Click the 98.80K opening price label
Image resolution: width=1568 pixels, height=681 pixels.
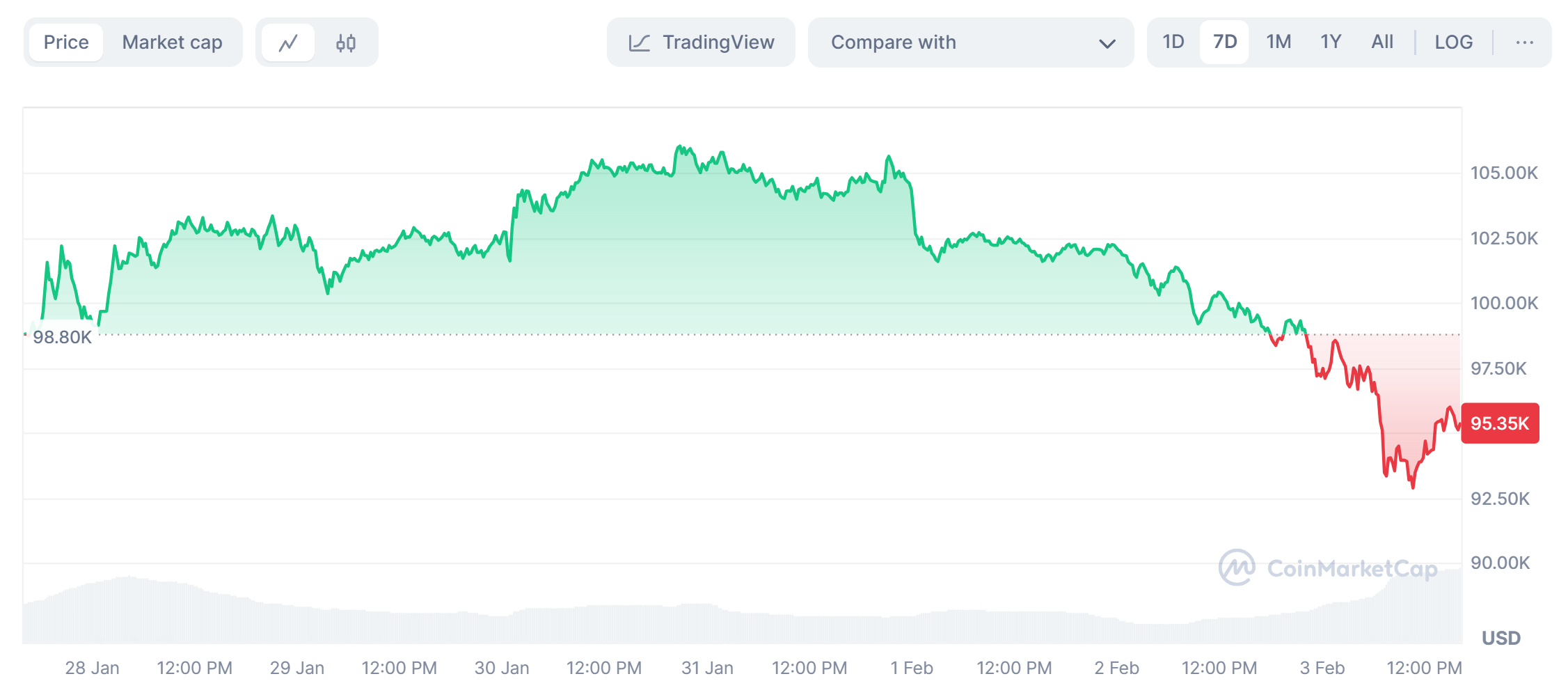pos(62,338)
